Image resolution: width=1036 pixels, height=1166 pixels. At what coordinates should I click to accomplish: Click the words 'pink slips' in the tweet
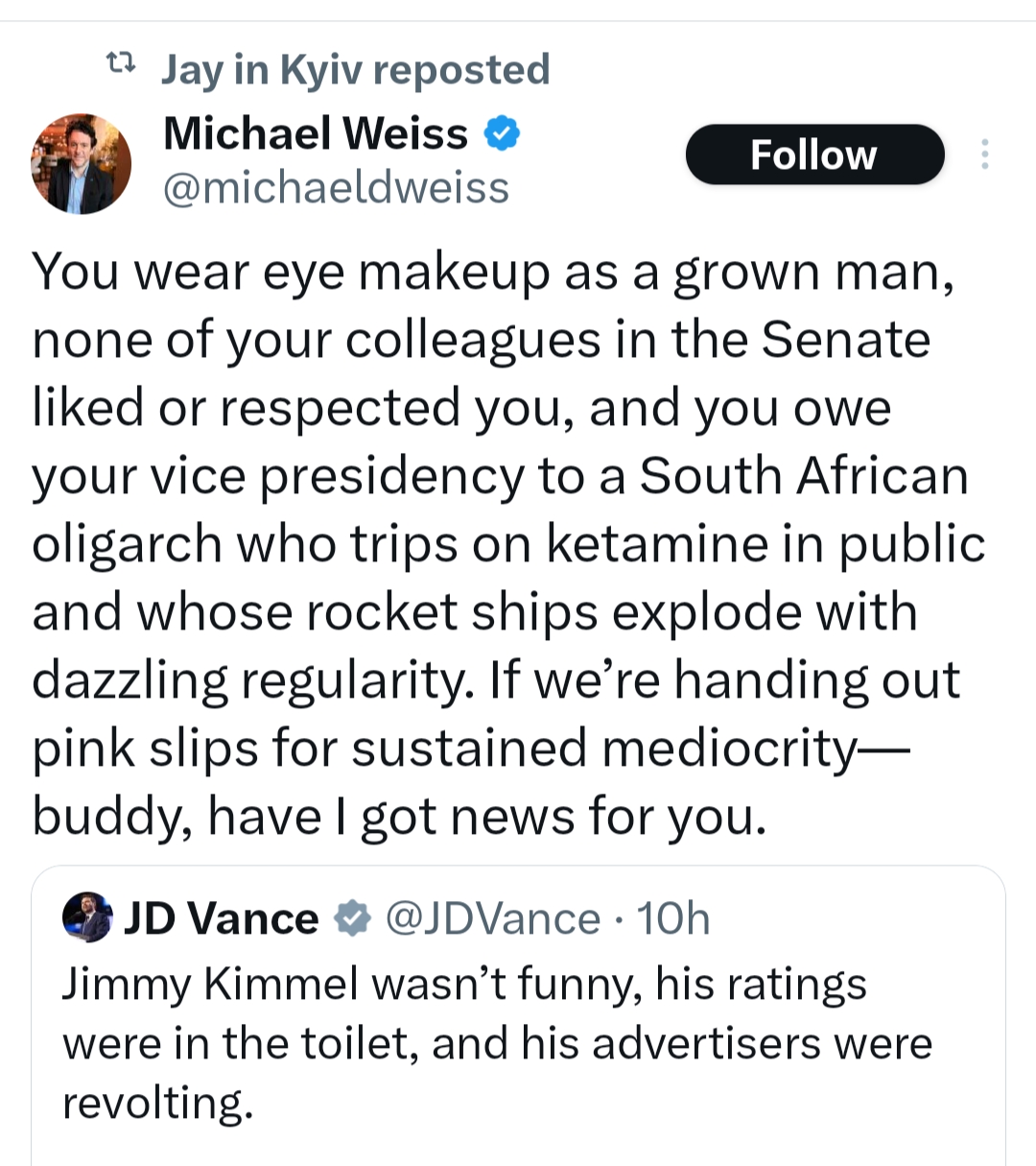145,748
